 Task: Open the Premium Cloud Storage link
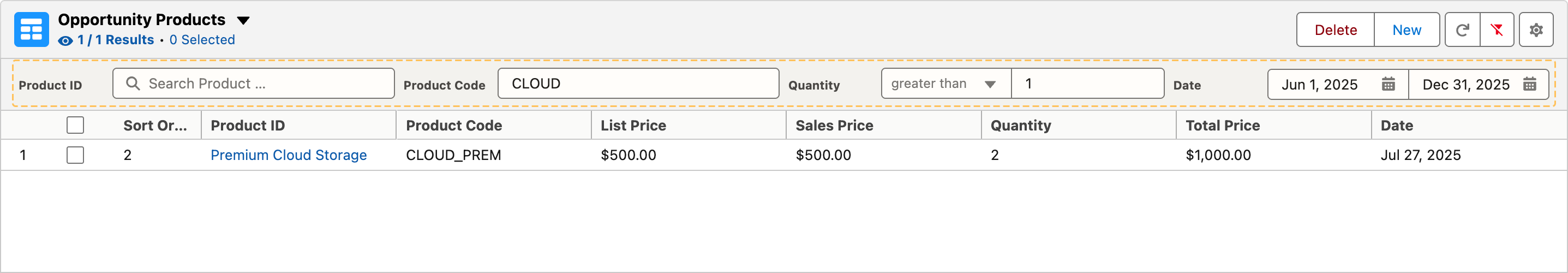(289, 156)
